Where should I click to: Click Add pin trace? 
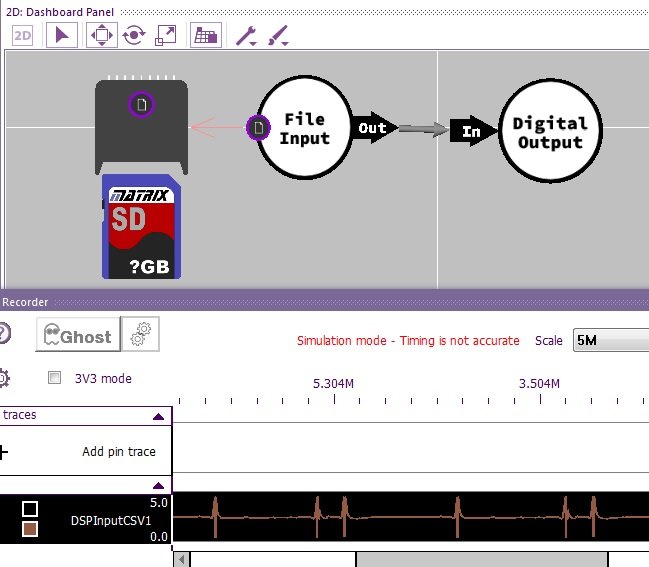(x=118, y=452)
